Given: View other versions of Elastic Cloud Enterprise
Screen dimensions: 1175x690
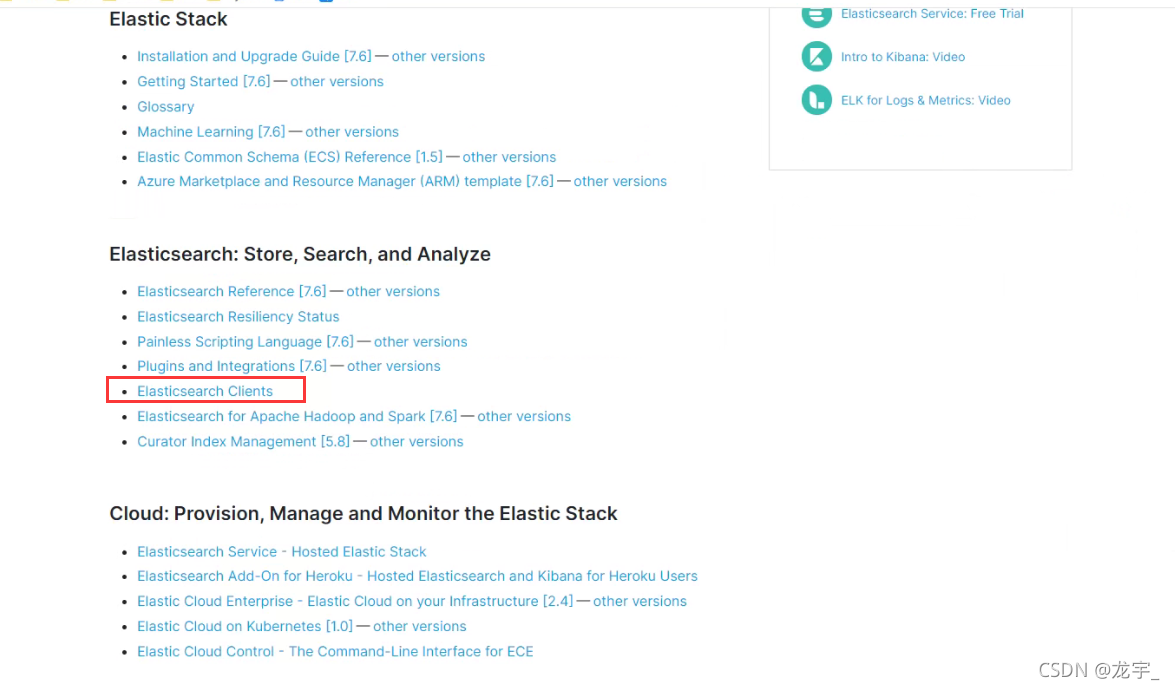Looking at the screenshot, I should point(639,602).
